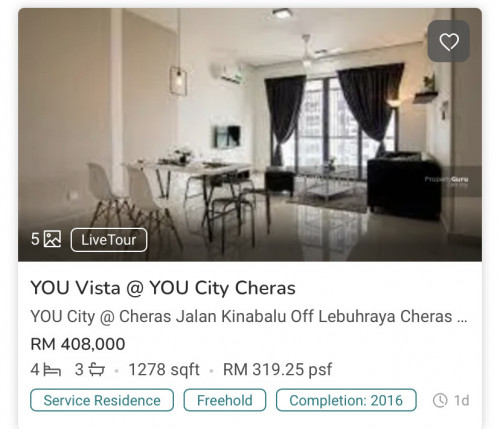Viewport: 500px width, 429px height.
Task: Click the number 4 bedroom count
Action: (x=35, y=370)
